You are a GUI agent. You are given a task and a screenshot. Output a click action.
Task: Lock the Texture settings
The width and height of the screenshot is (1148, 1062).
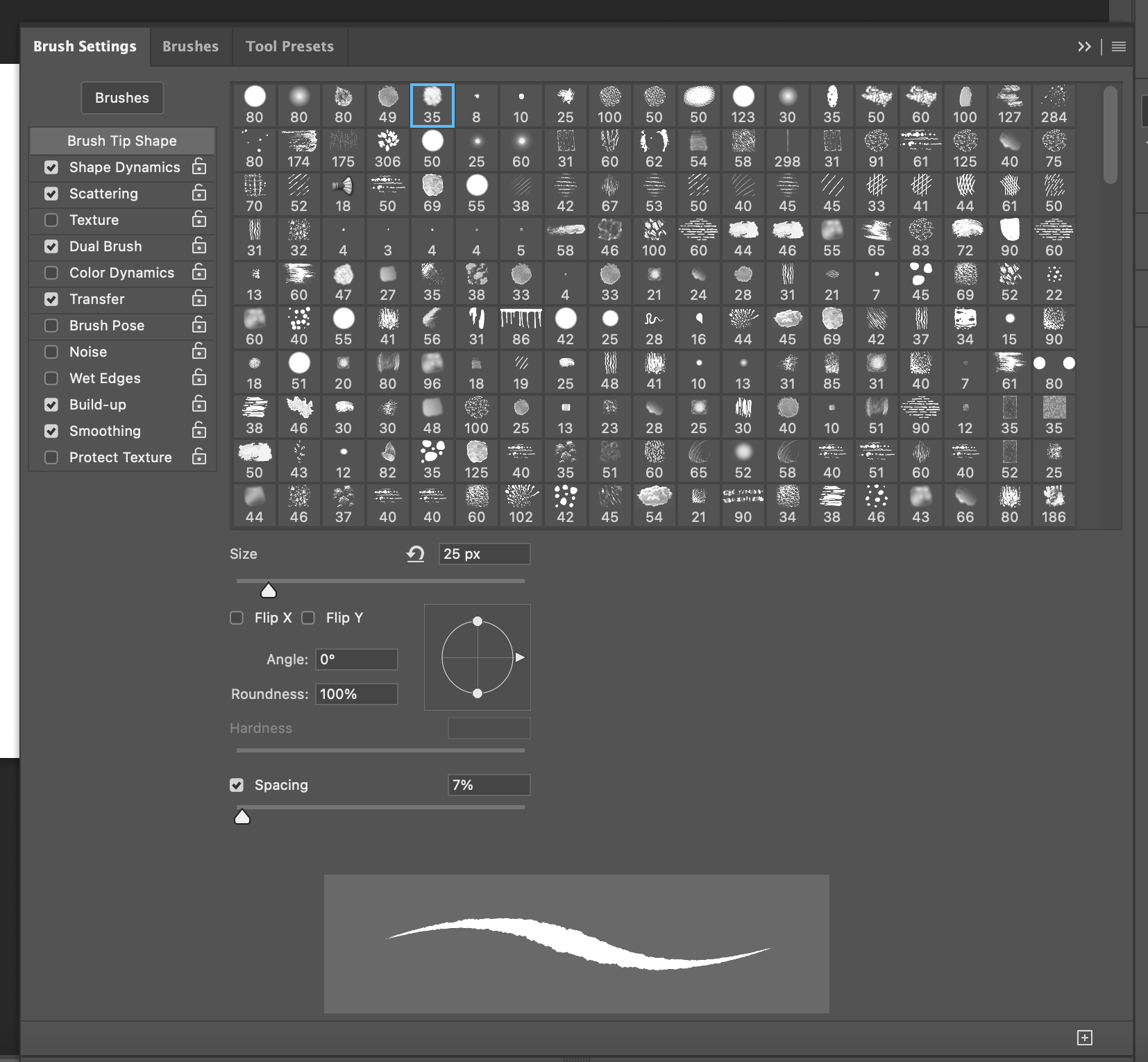[x=199, y=220]
